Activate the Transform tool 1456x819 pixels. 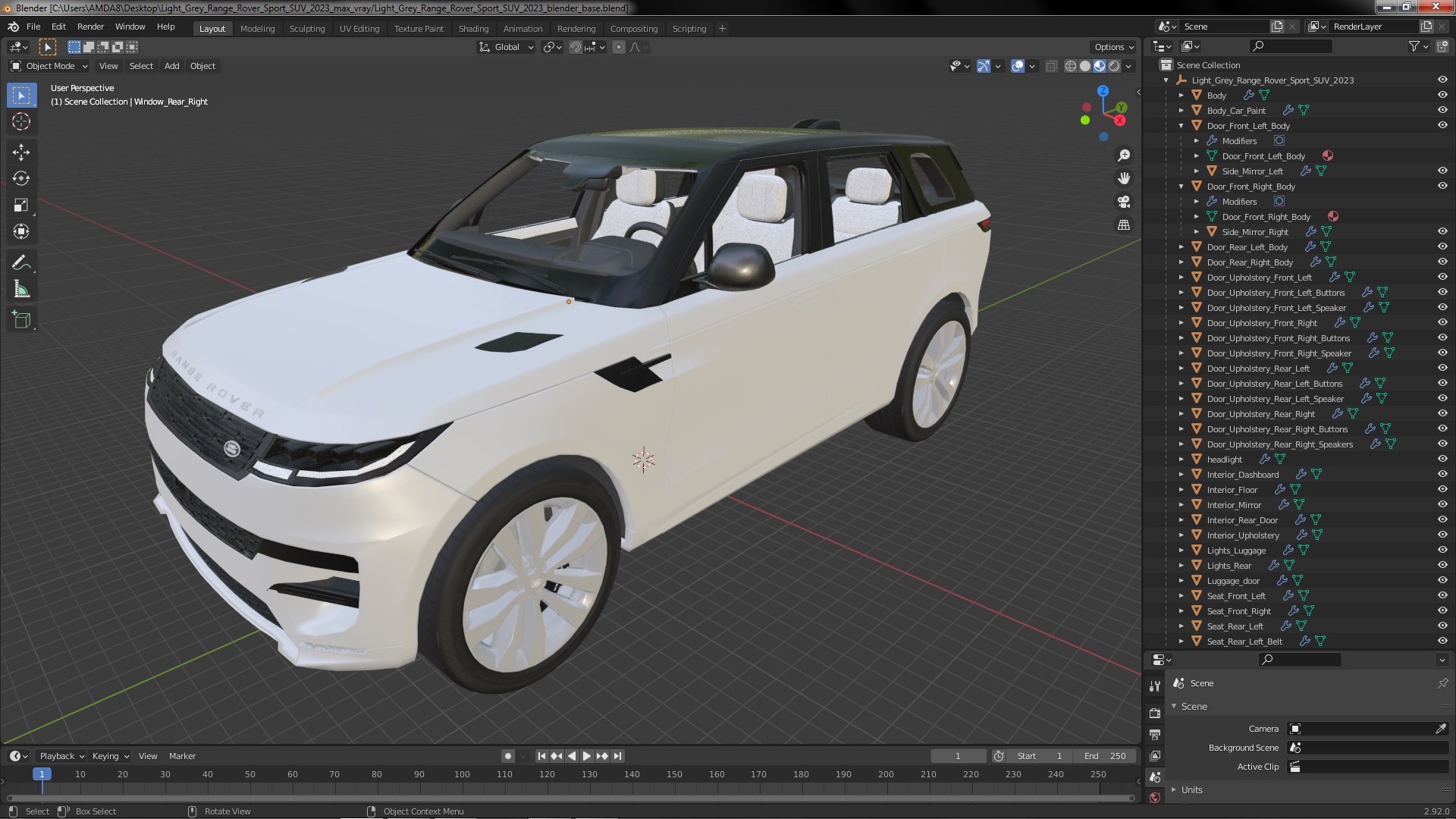click(21, 231)
